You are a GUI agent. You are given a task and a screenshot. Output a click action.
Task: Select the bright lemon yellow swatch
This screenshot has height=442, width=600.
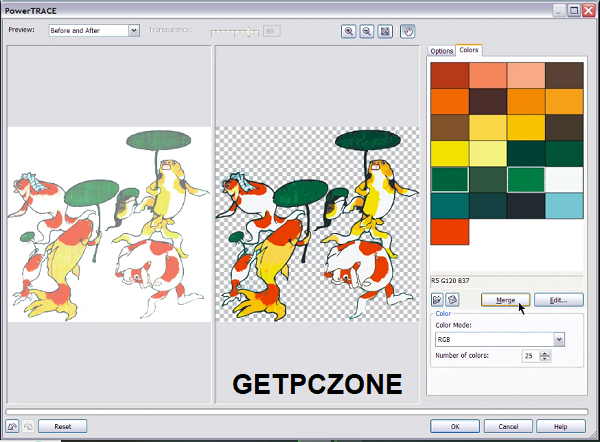point(450,153)
